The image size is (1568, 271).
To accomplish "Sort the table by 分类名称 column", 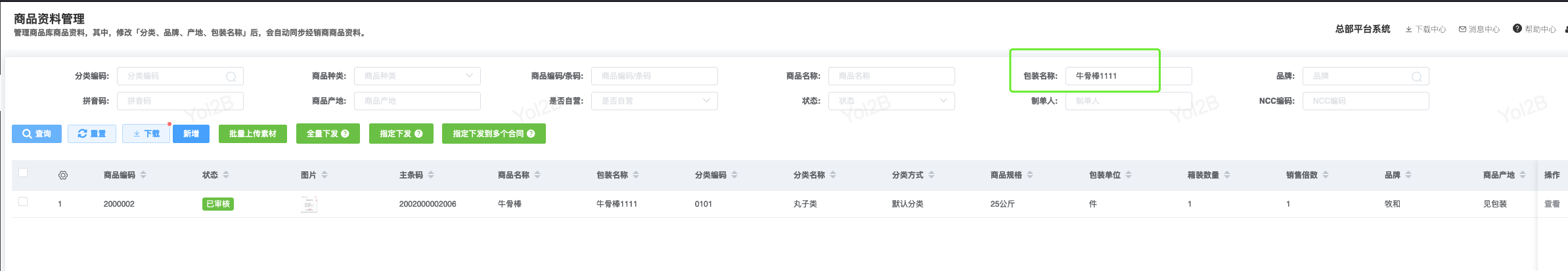I will point(833,175).
